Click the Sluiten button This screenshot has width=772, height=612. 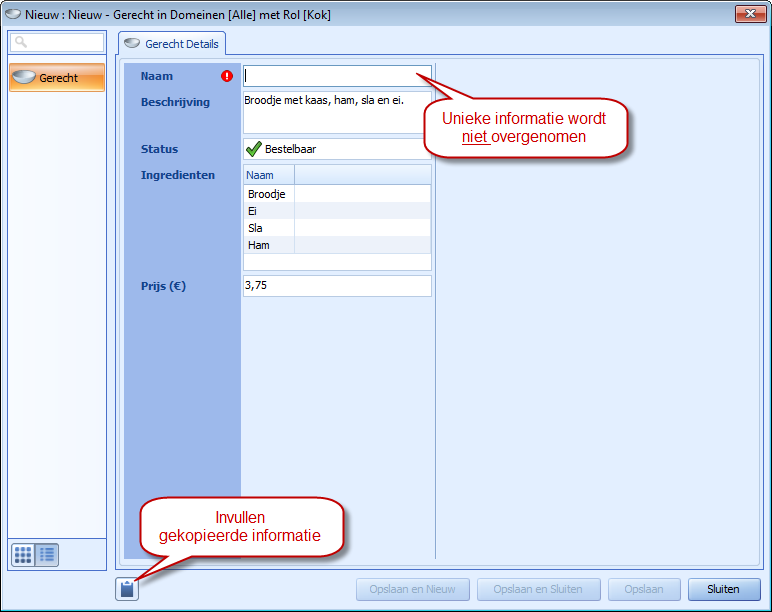coord(724,589)
